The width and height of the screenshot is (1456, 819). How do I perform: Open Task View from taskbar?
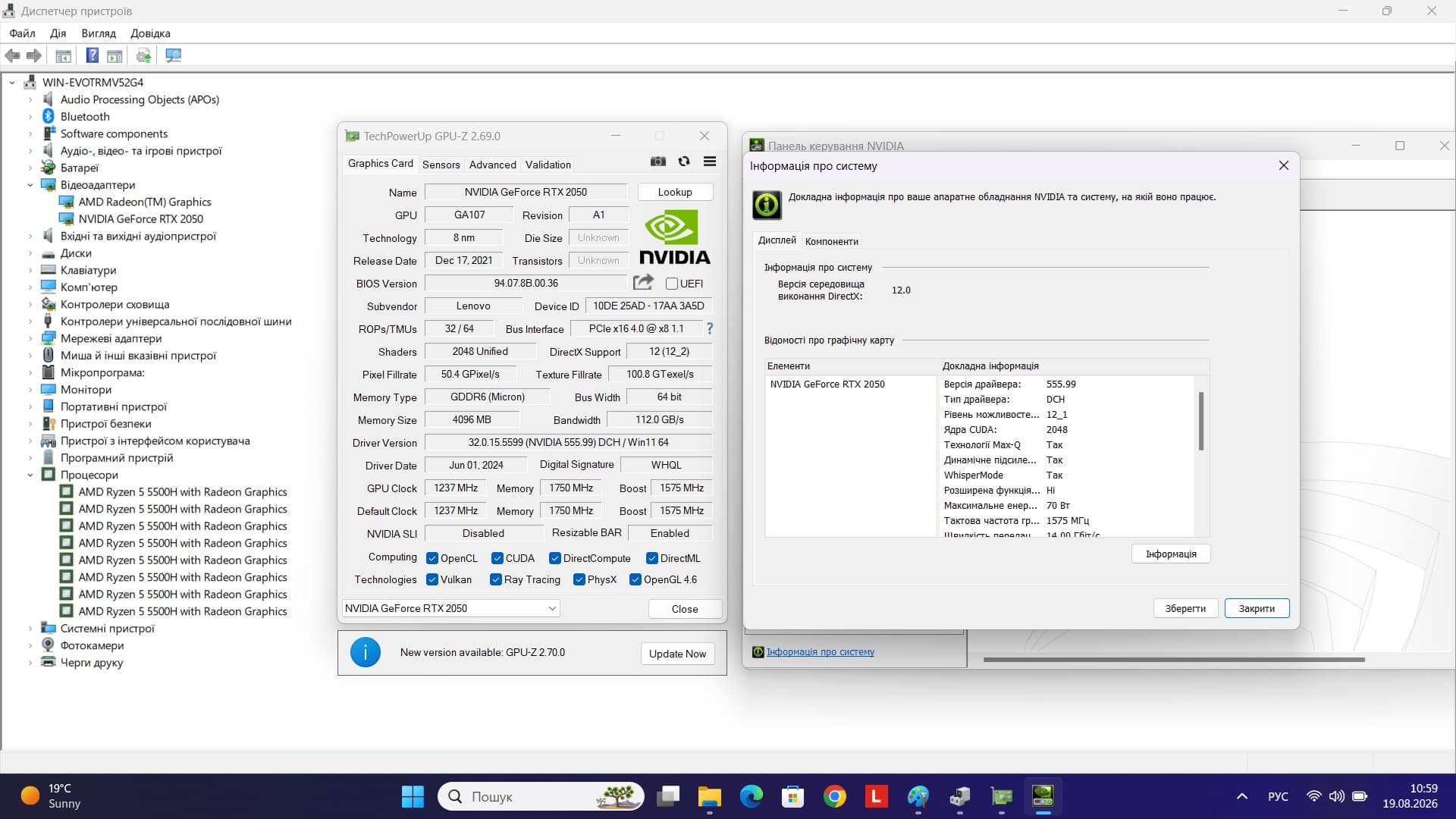click(668, 796)
